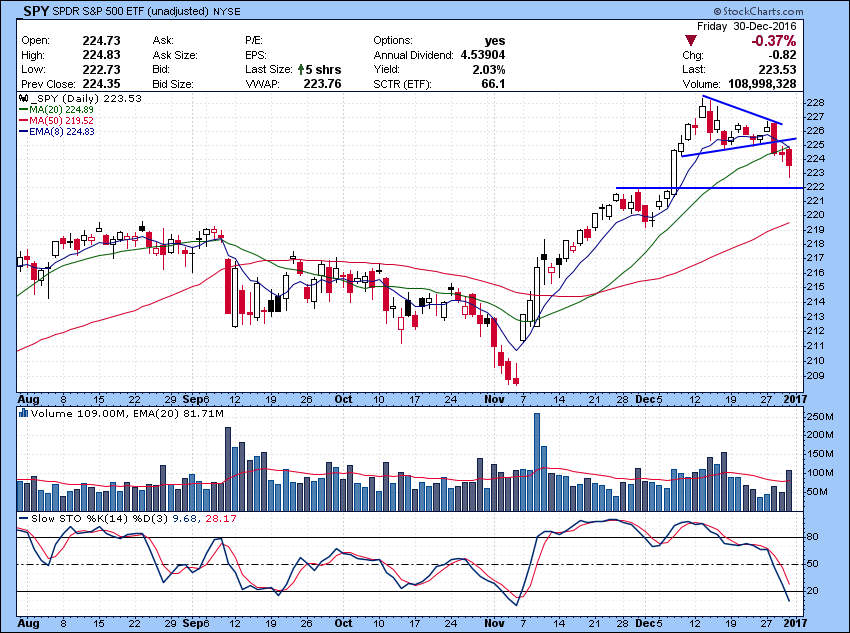Click the 'EPS:' label
This screenshot has height=633, width=850.
click(x=256, y=55)
